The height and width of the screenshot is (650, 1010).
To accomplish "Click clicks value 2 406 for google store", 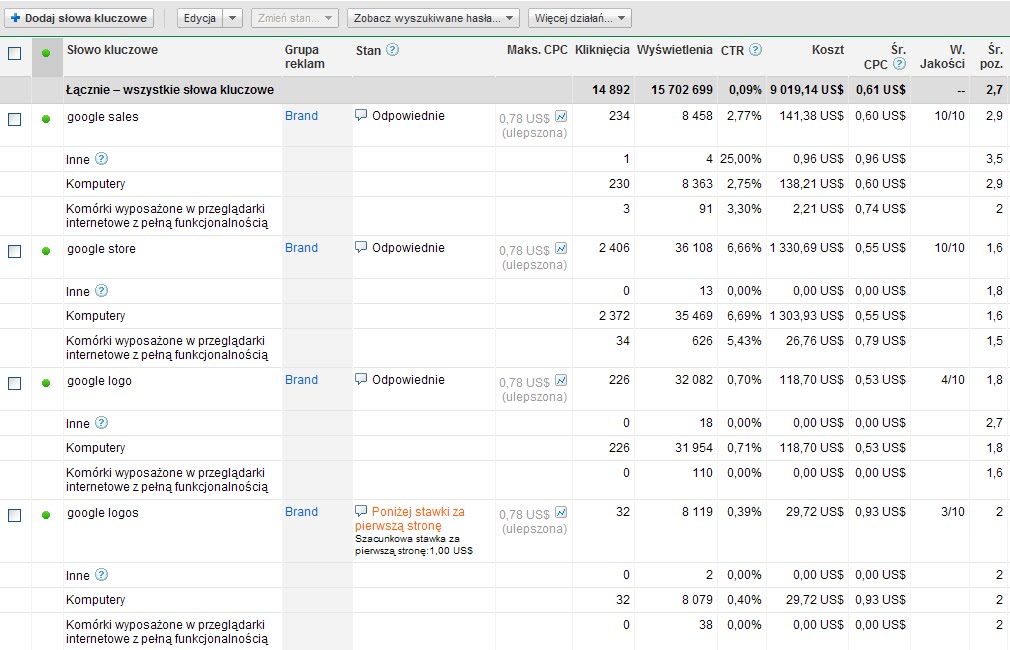I will click(614, 247).
